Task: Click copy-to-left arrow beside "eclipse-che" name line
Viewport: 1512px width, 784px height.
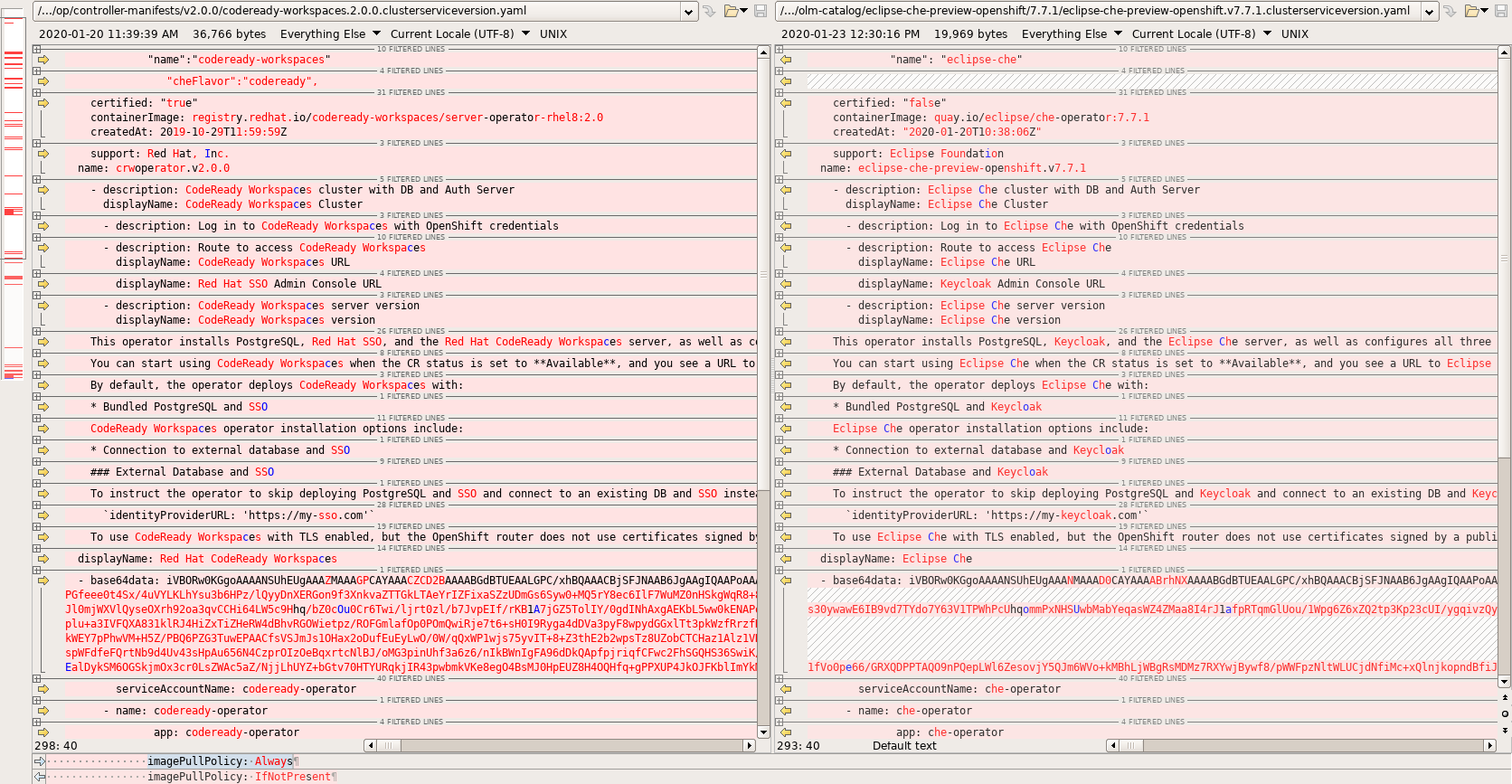Action: point(786,60)
